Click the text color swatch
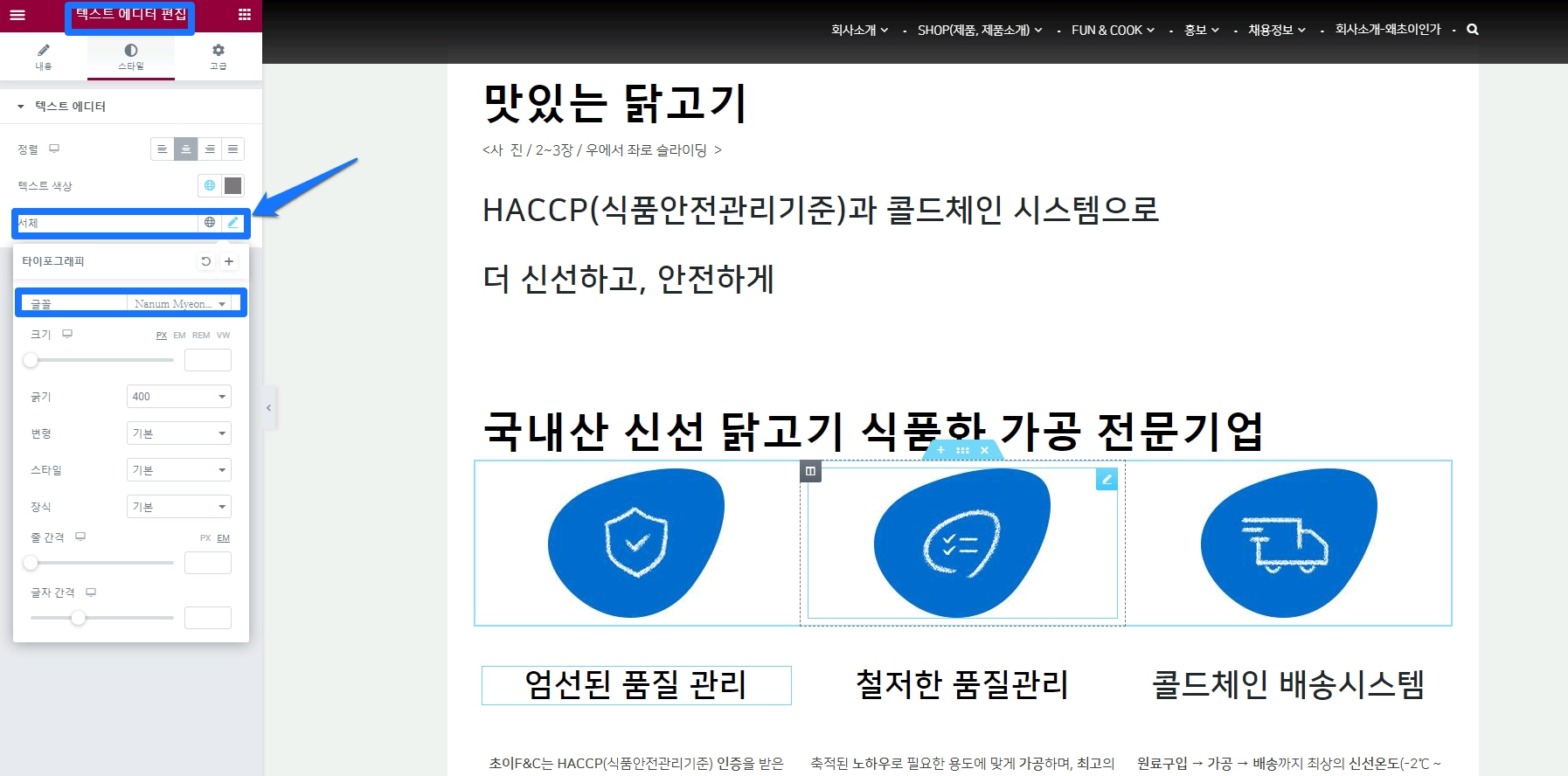 [x=233, y=185]
